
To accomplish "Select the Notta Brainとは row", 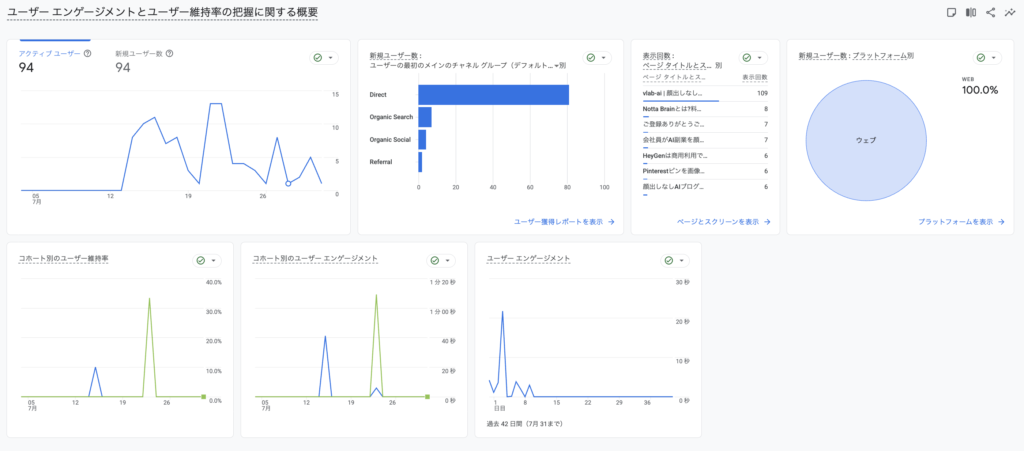I will [705, 110].
